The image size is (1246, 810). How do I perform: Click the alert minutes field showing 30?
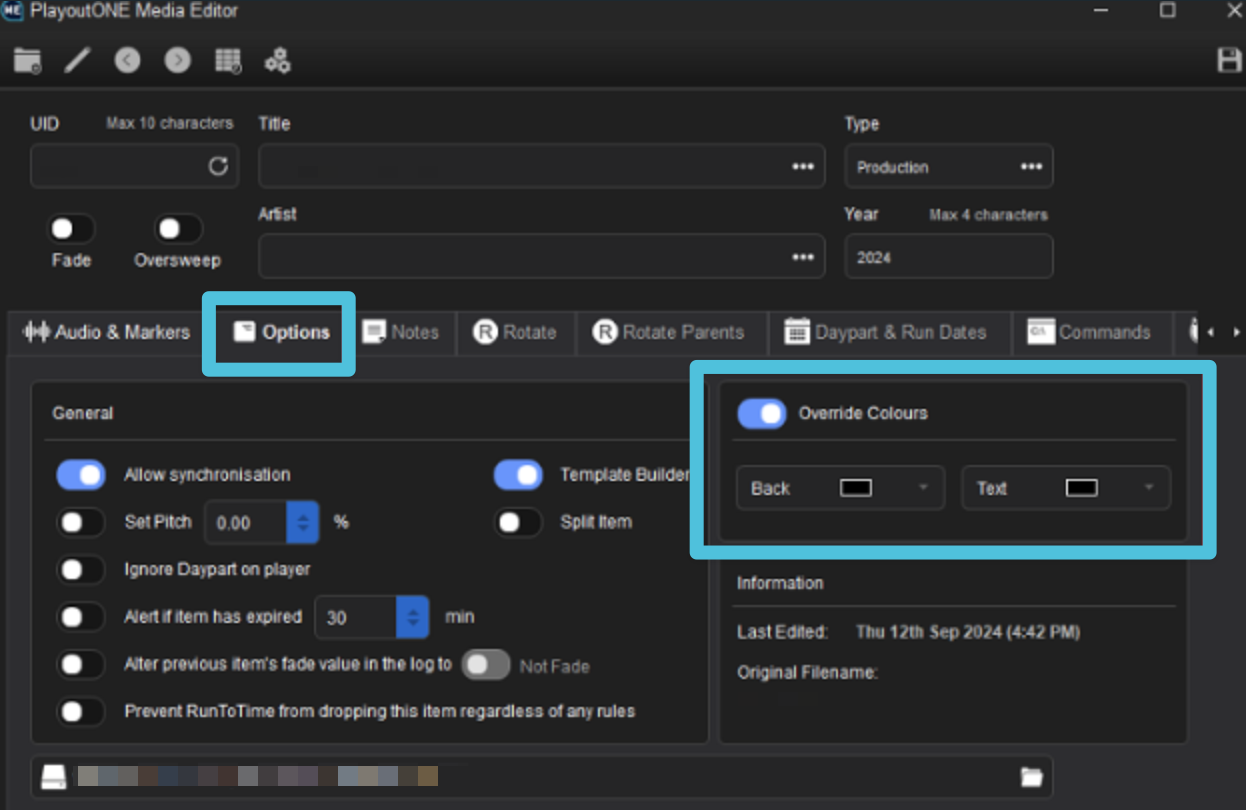(x=356, y=617)
